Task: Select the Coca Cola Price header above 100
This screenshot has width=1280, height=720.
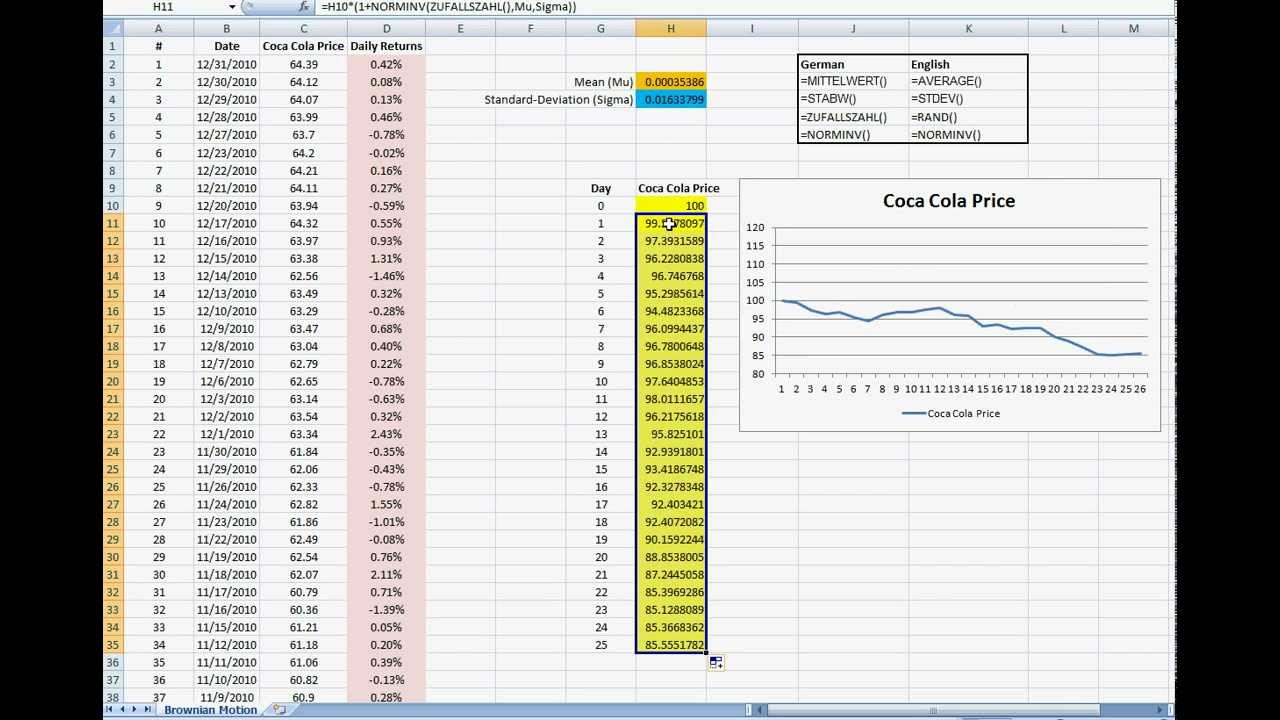Action: click(x=678, y=188)
